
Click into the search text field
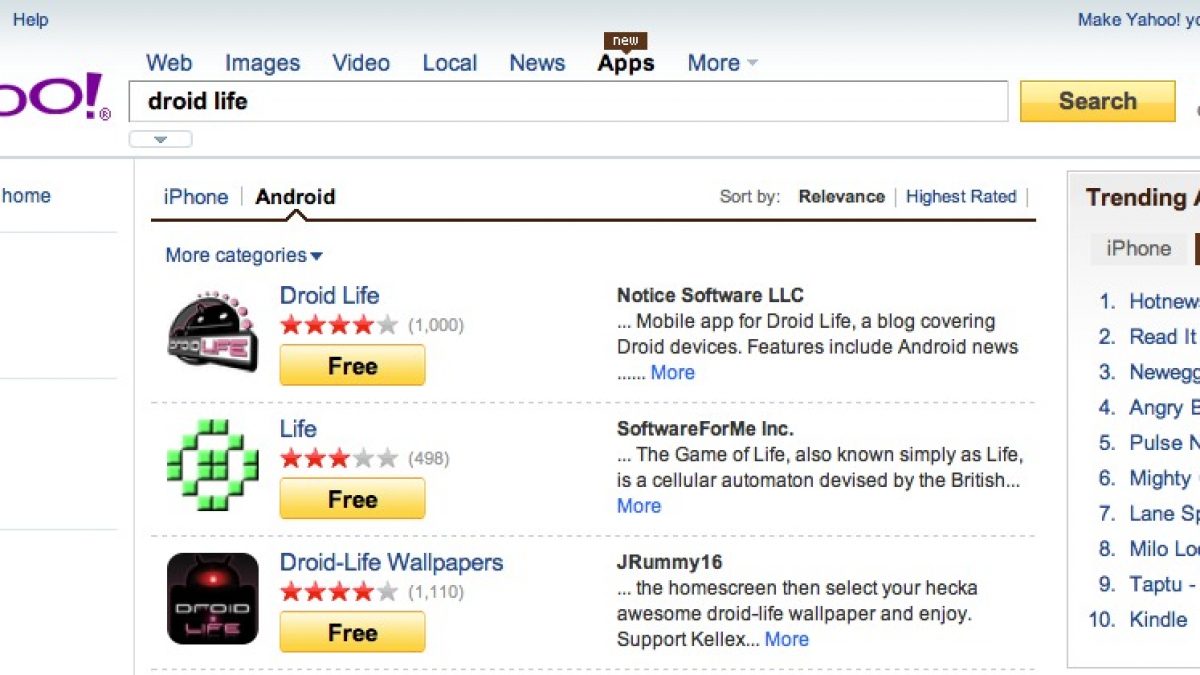click(568, 101)
